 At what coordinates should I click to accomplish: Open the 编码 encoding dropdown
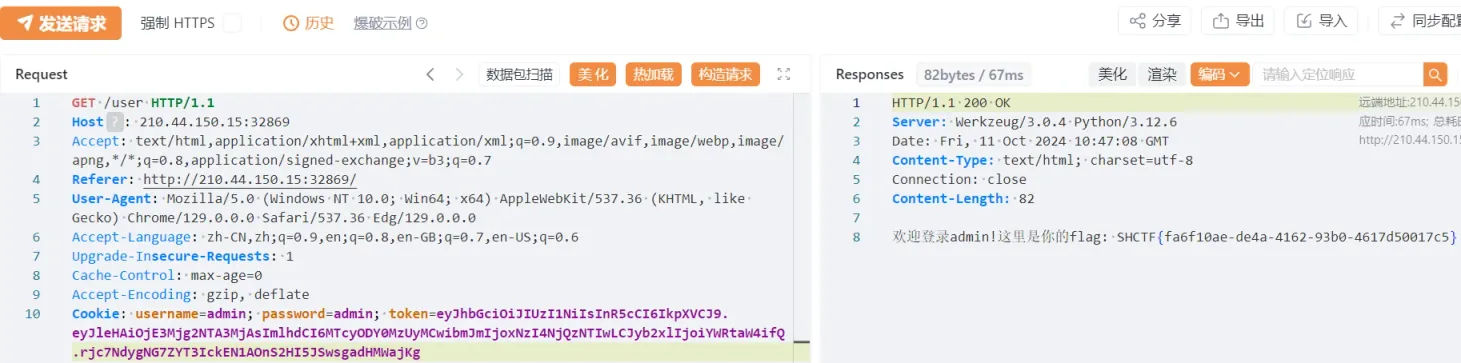1220,74
